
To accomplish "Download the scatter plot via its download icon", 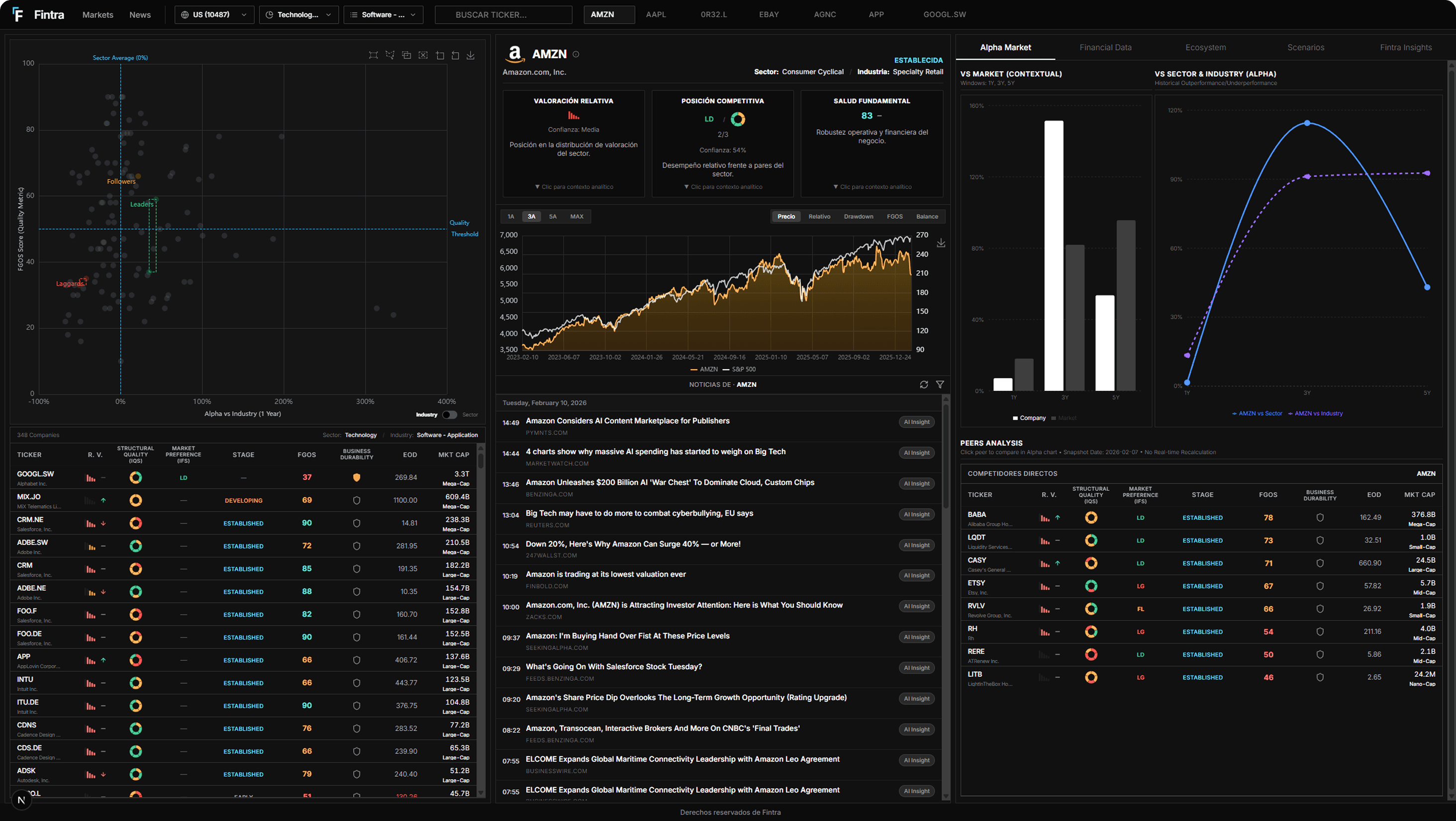I will click(x=470, y=55).
